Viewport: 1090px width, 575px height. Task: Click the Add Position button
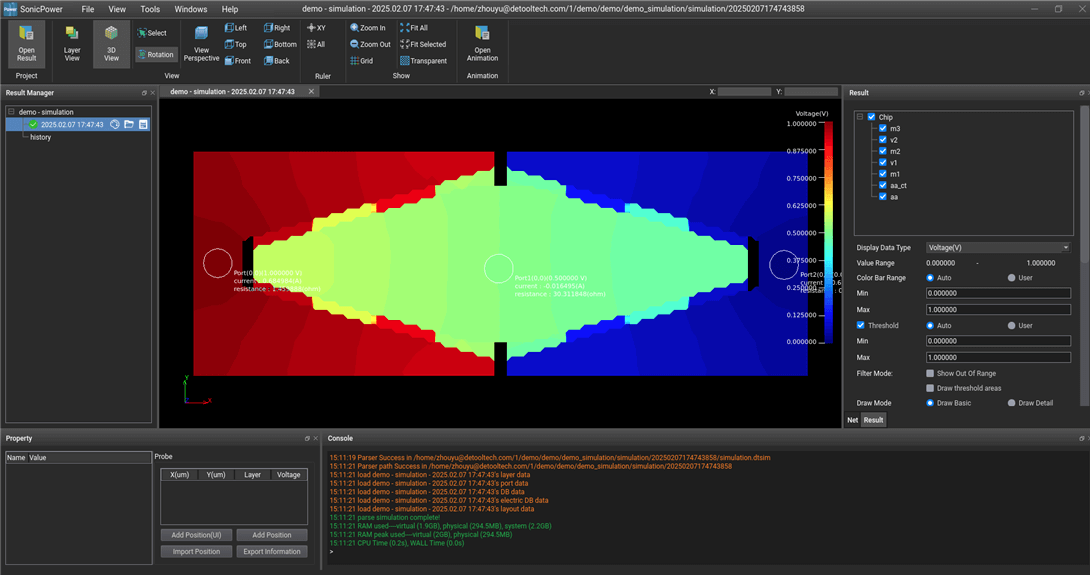271,535
